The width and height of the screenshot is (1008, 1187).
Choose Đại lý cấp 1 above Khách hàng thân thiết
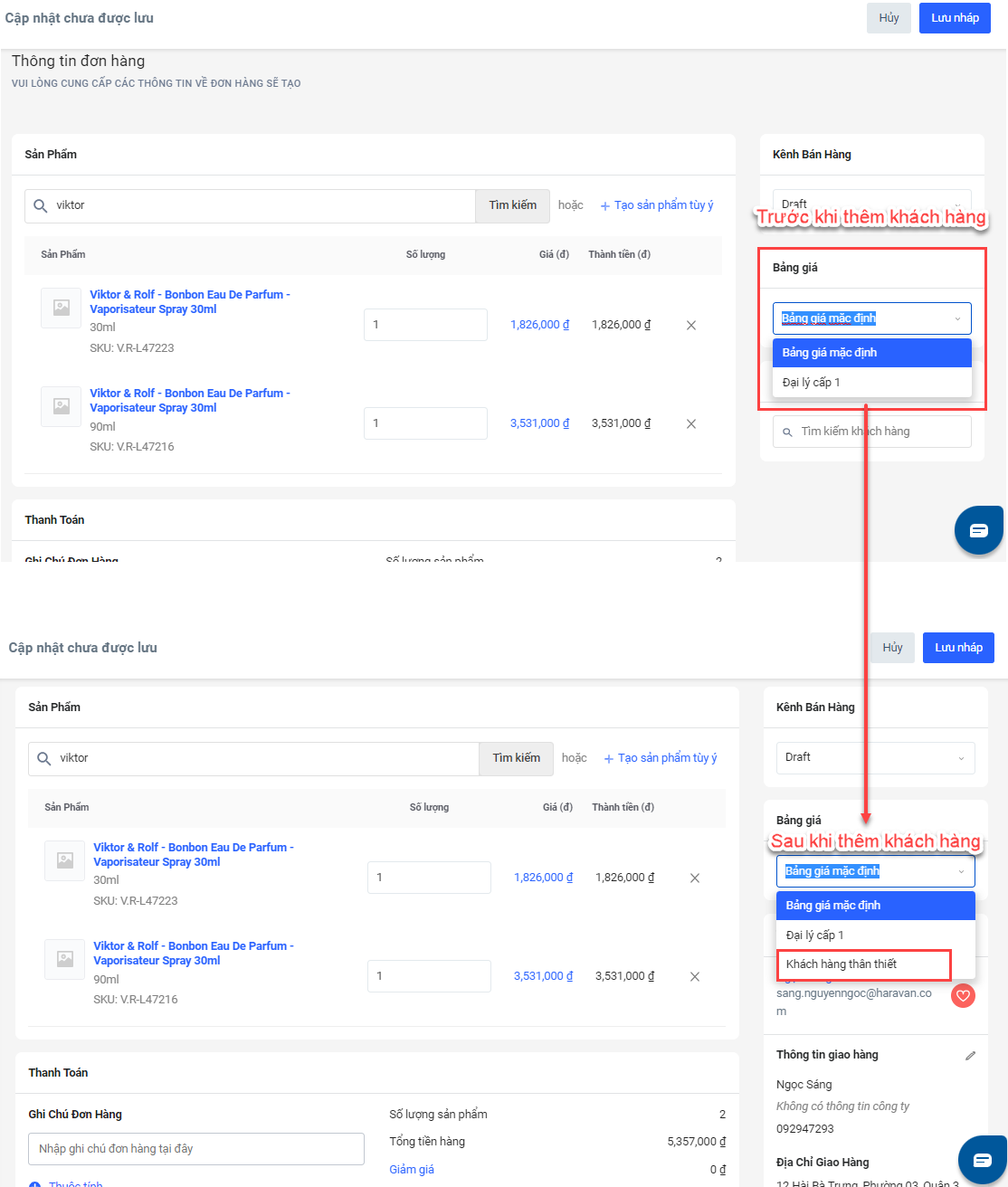875,935
